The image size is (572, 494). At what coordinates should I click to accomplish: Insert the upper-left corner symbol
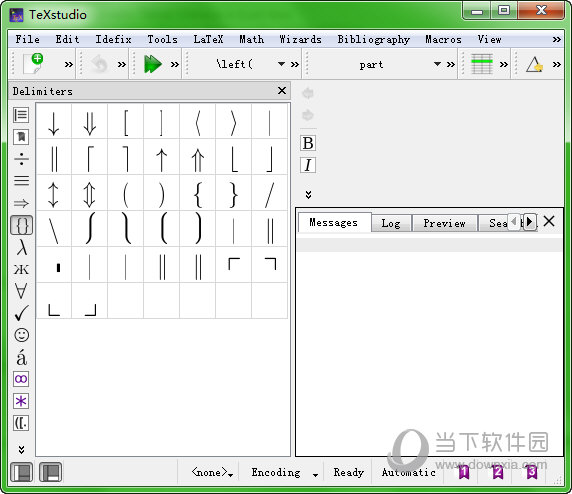coord(233,265)
